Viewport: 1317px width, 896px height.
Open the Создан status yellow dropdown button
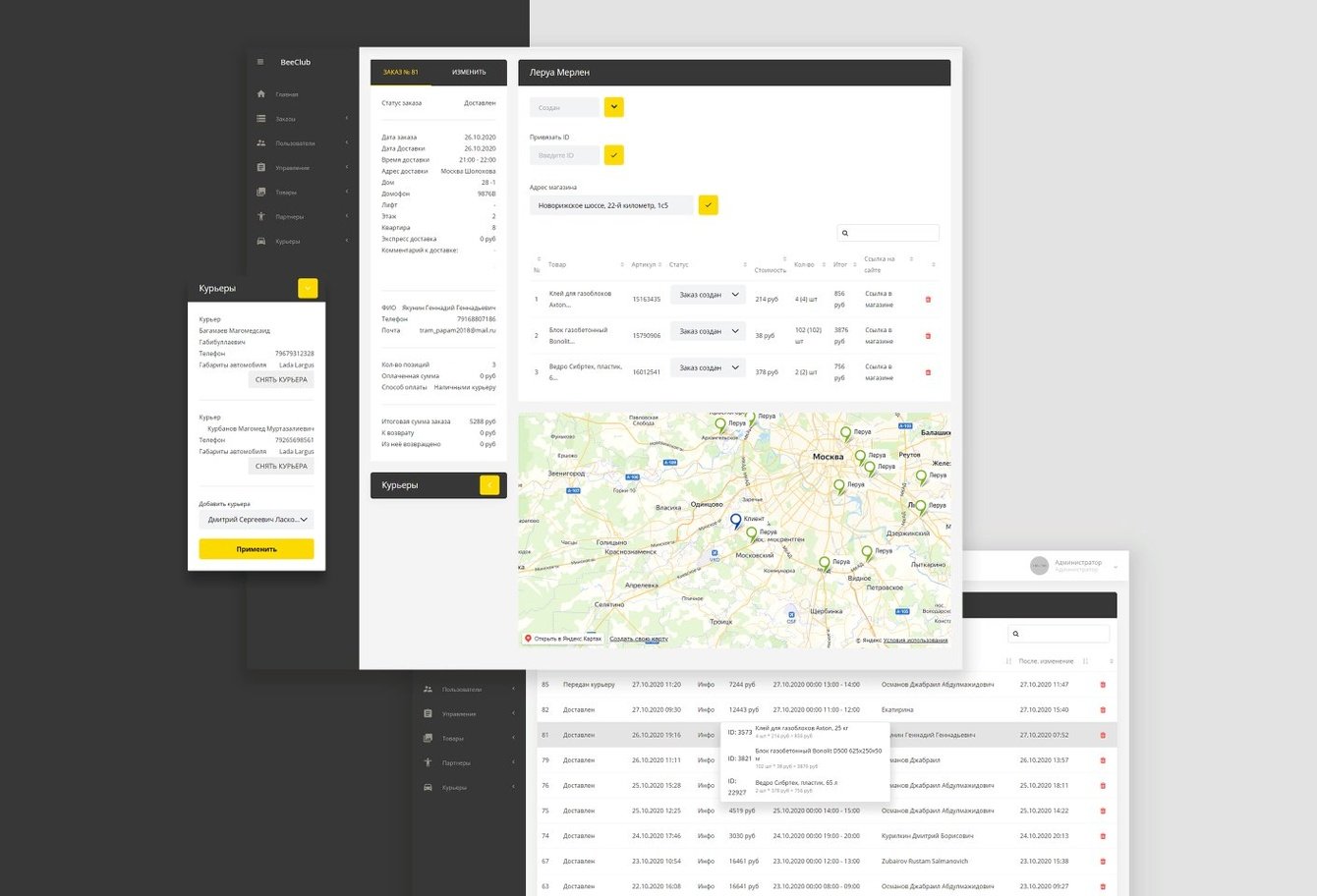(x=613, y=107)
